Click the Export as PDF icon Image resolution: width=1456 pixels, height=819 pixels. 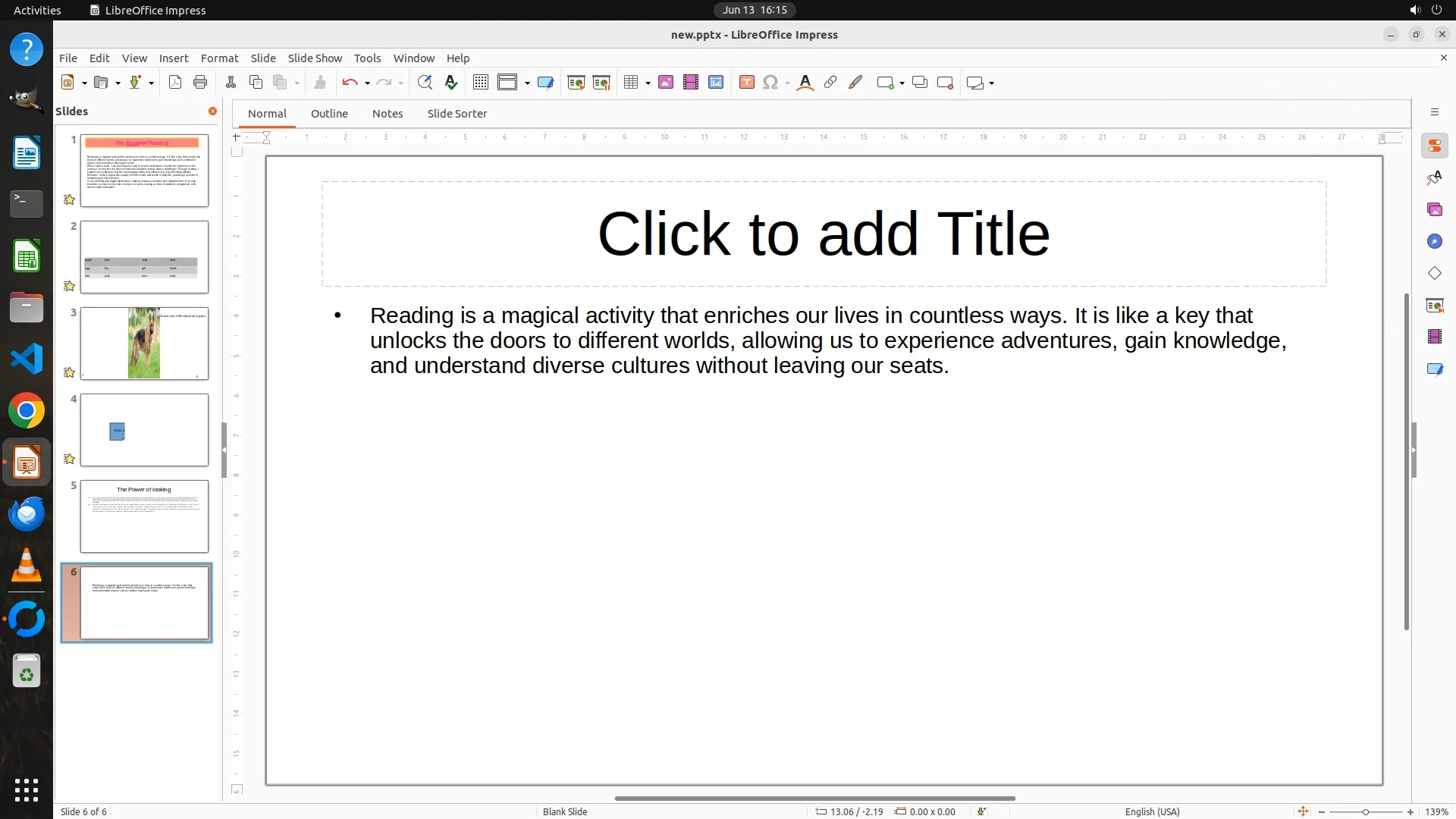[175, 83]
